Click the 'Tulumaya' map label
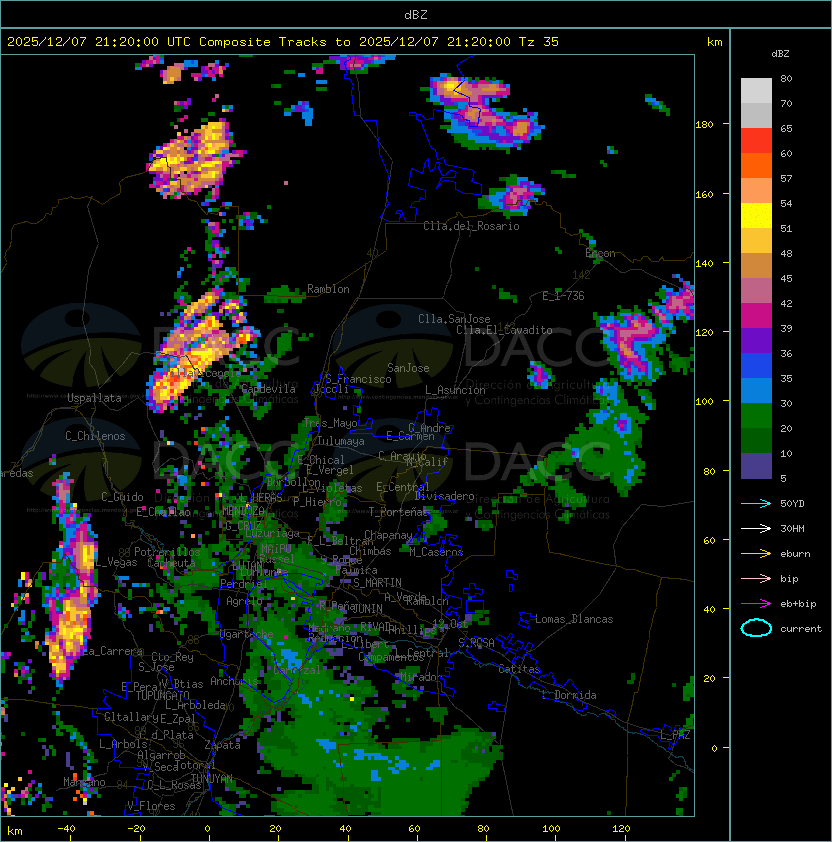Viewport: 832px width, 842px height. coord(341,441)
